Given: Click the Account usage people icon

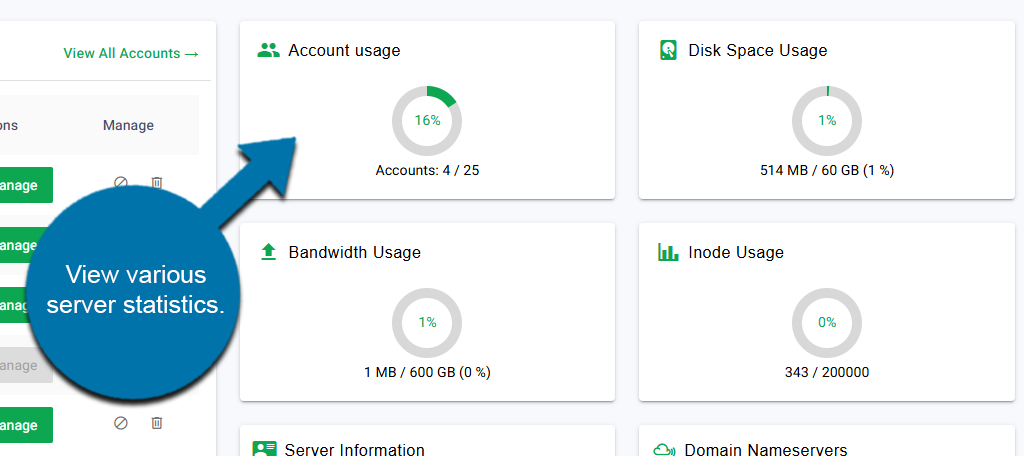Looking at the screenshot, I should (x=268, y=50).
